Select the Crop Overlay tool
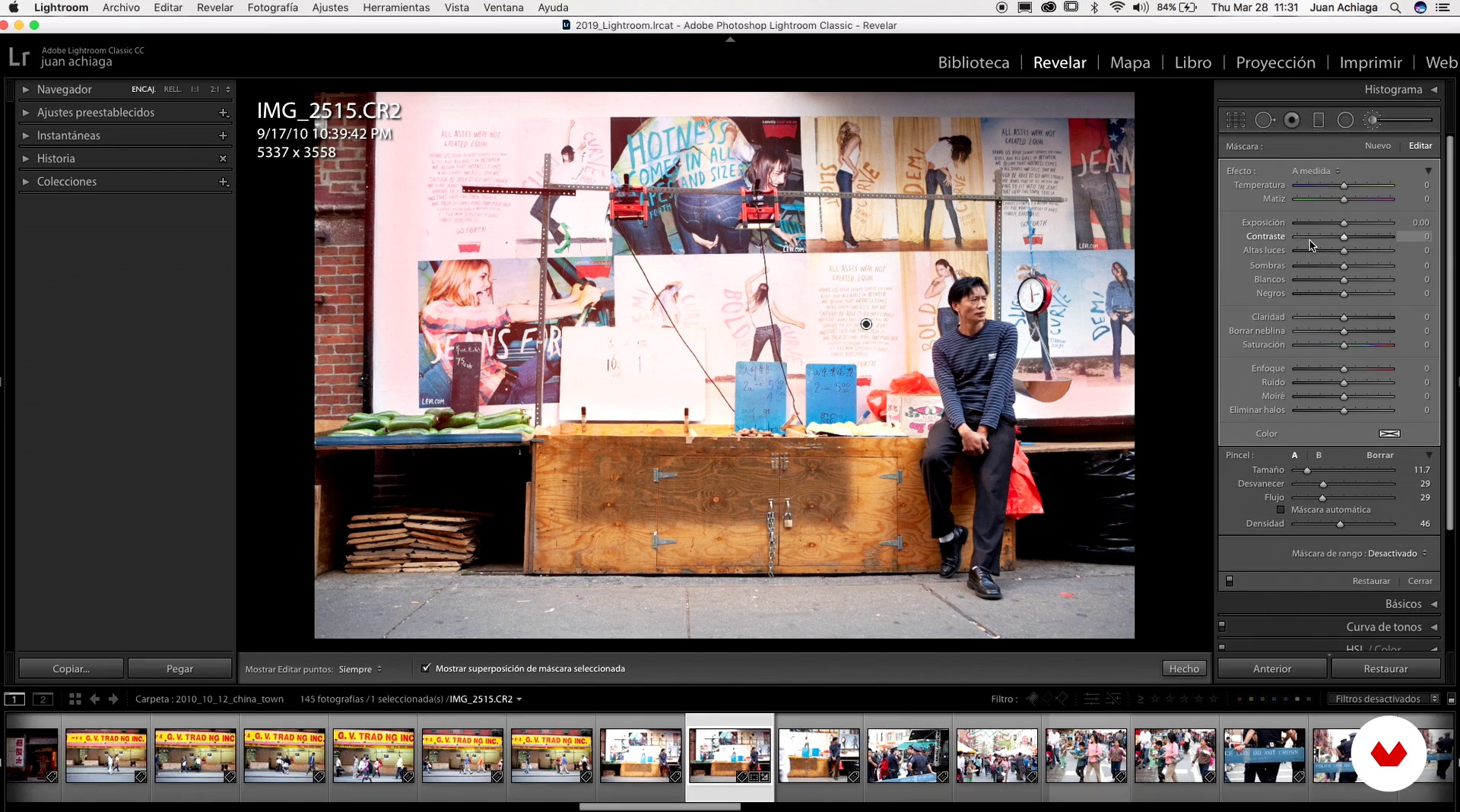The height and width of the screenshot is (812, 1460). [1236, 120]
